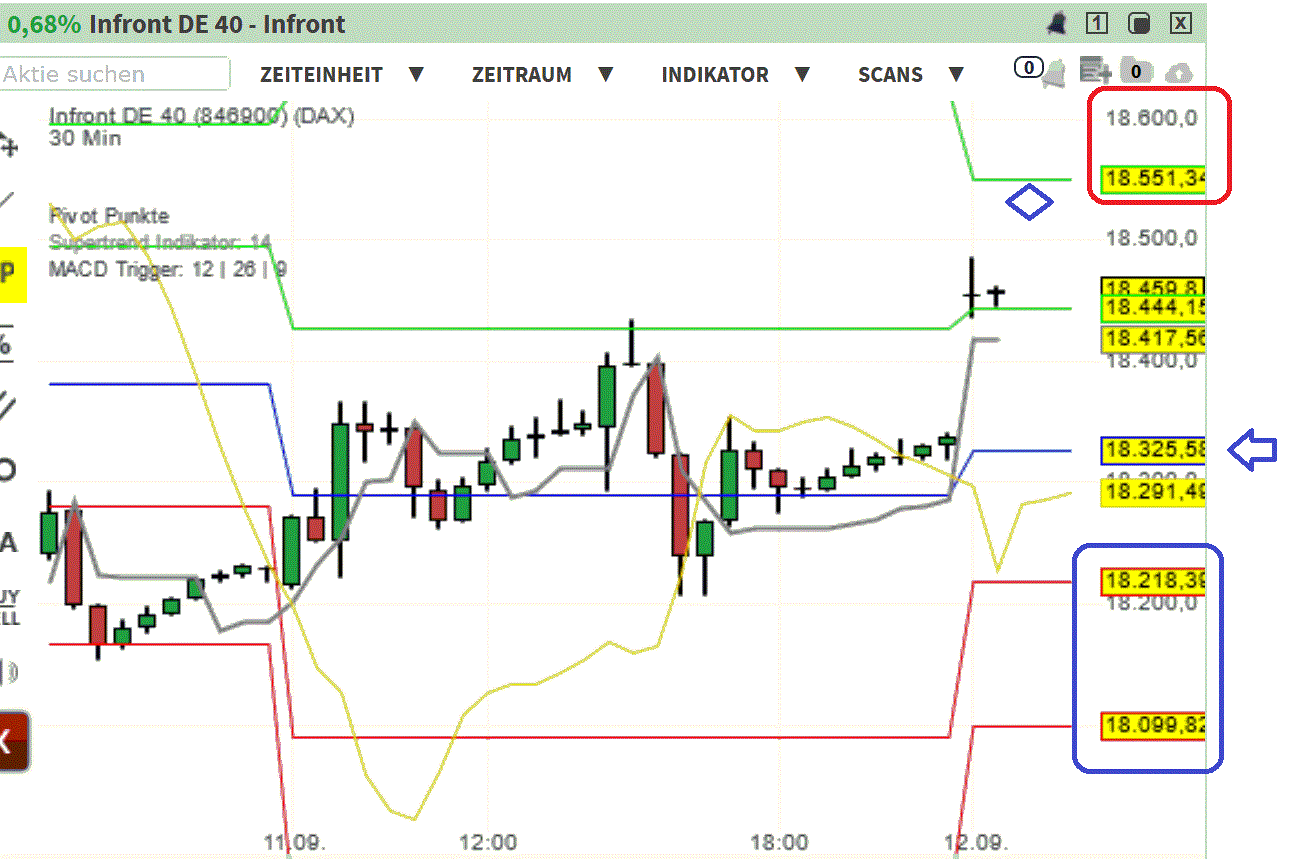The width and height of the screenshot is (1301, 859).
Task: Select the text annotation tool A
Action: [x=10, y=540]
